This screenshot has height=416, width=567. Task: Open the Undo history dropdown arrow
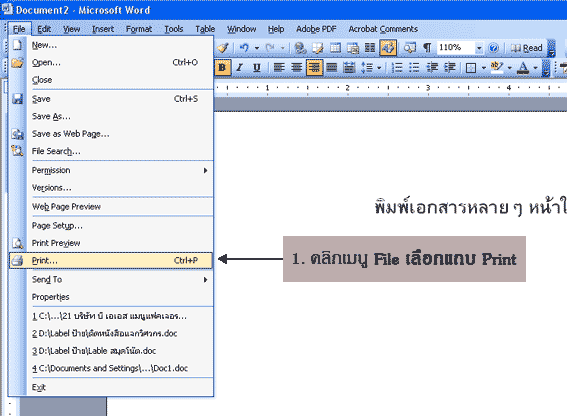point(257,47)
